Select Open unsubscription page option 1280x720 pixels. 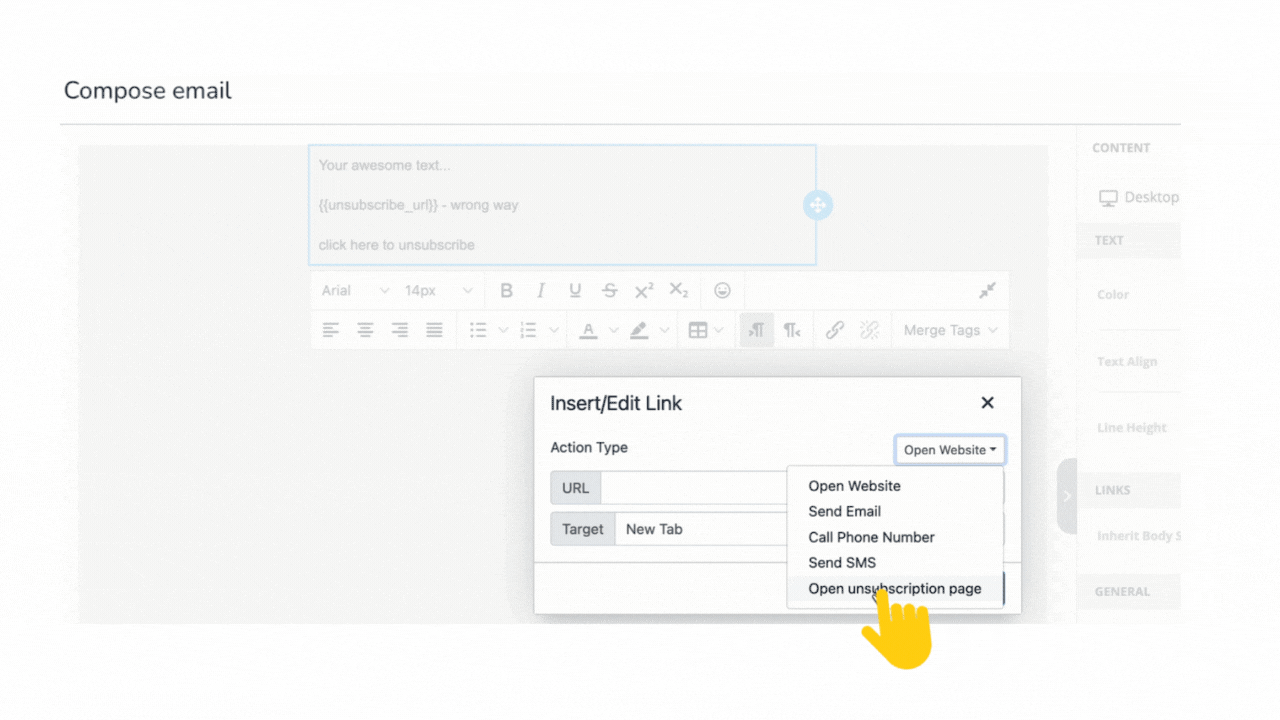[894, 588]
